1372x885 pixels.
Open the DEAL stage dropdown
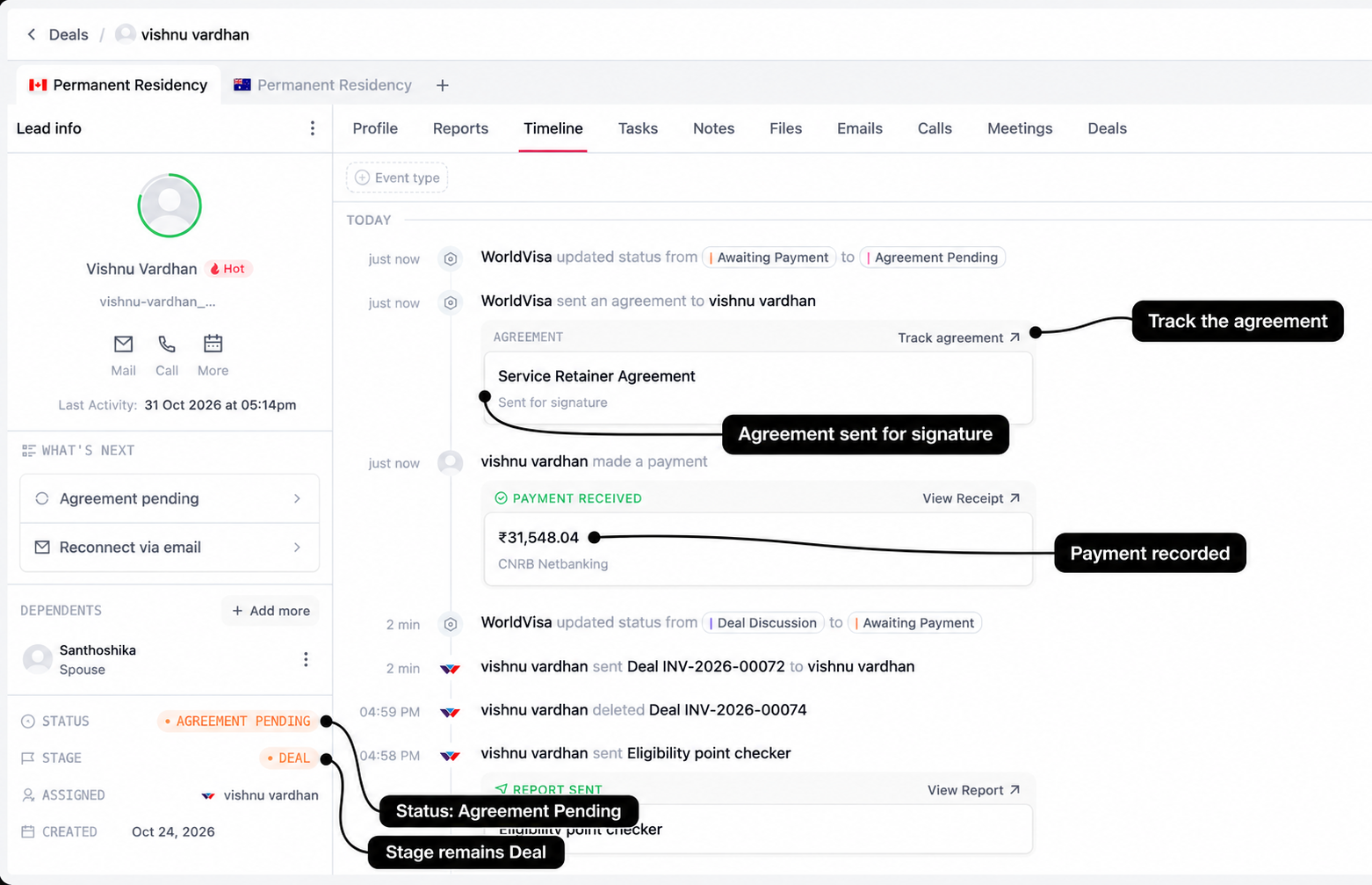[x=288, y=758]
